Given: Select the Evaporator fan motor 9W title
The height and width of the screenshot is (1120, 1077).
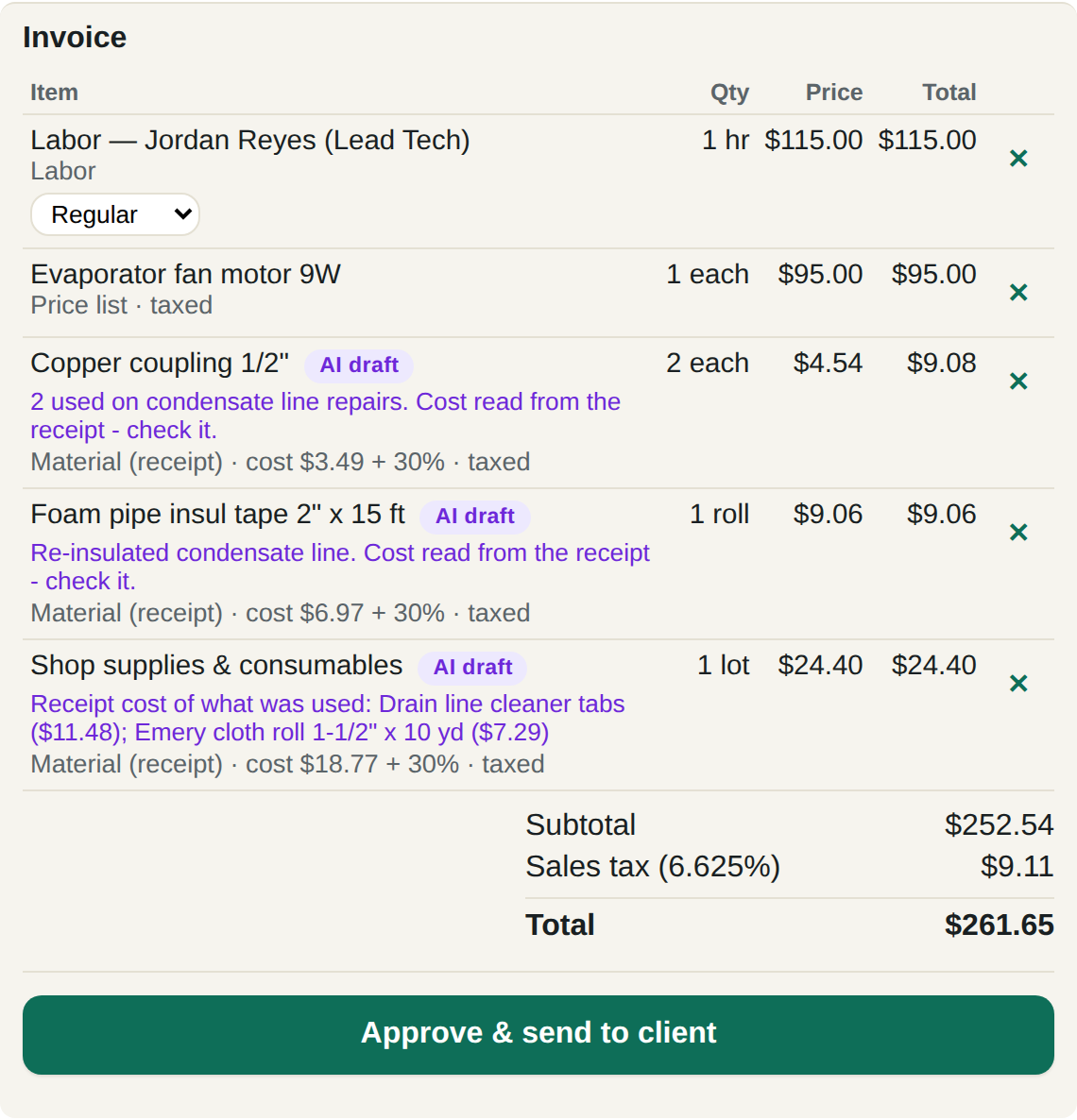Looking at the screenshot, I should 186,274.
